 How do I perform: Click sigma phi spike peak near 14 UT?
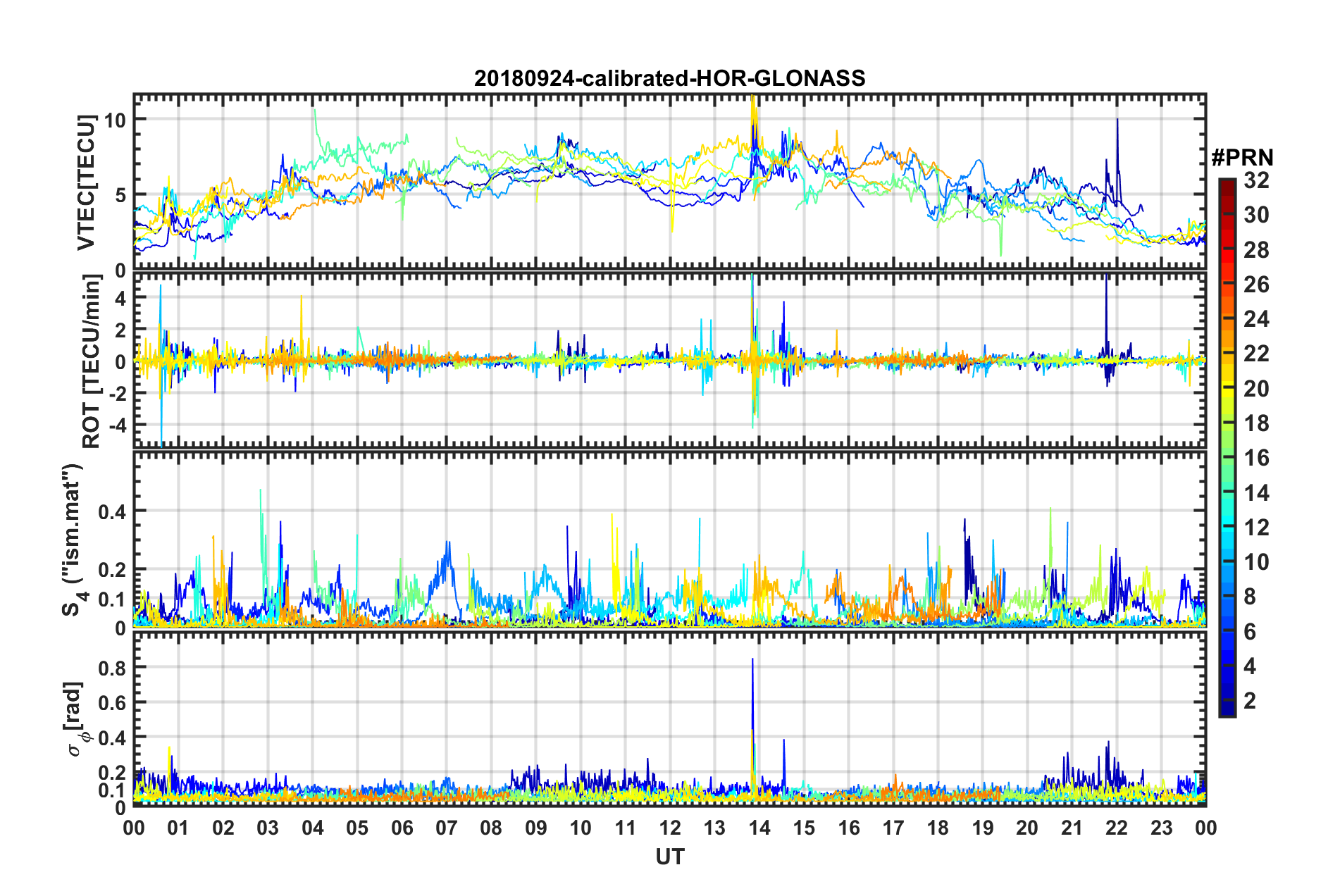[752, 660]
